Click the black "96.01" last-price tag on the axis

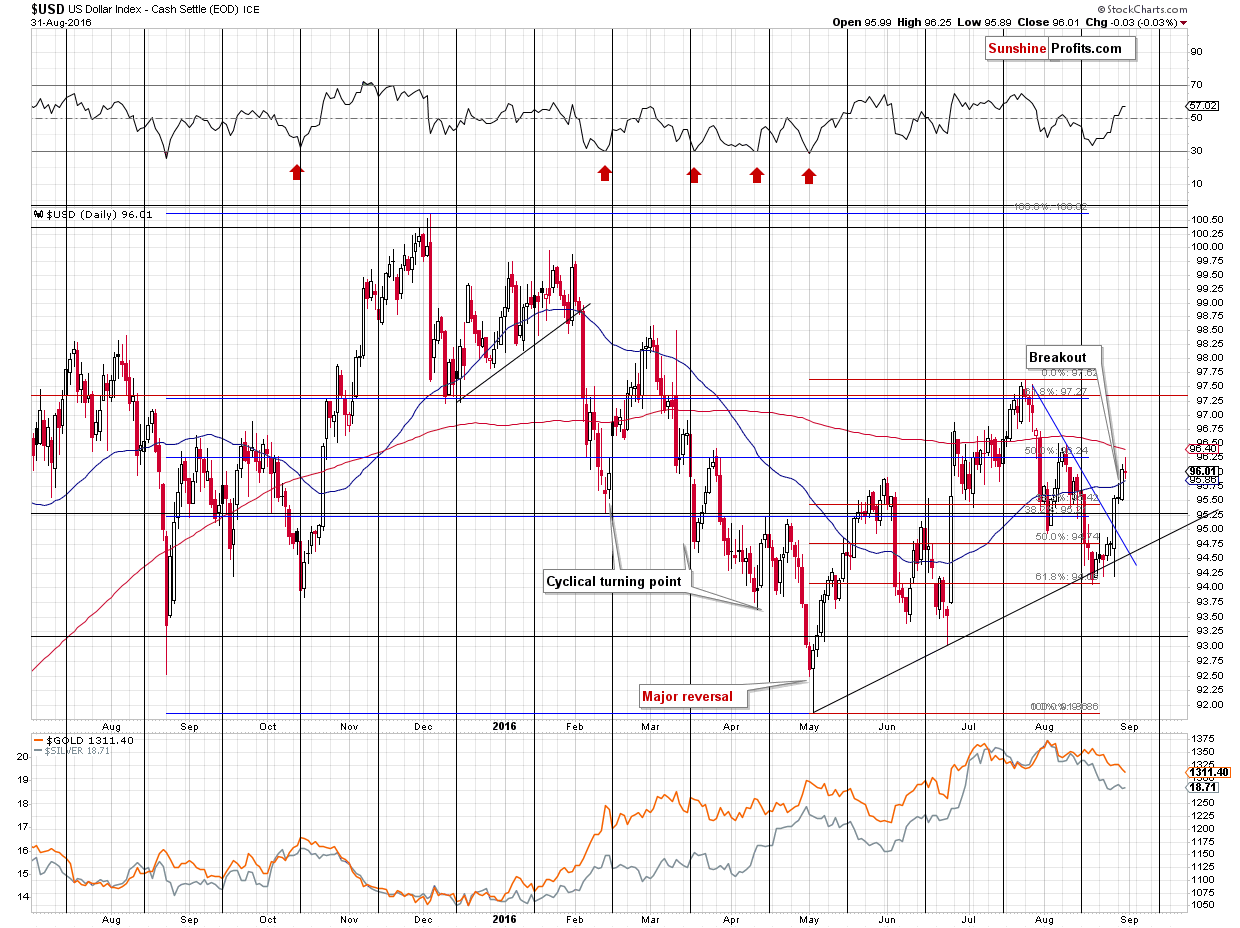(x=1201, y=471)
